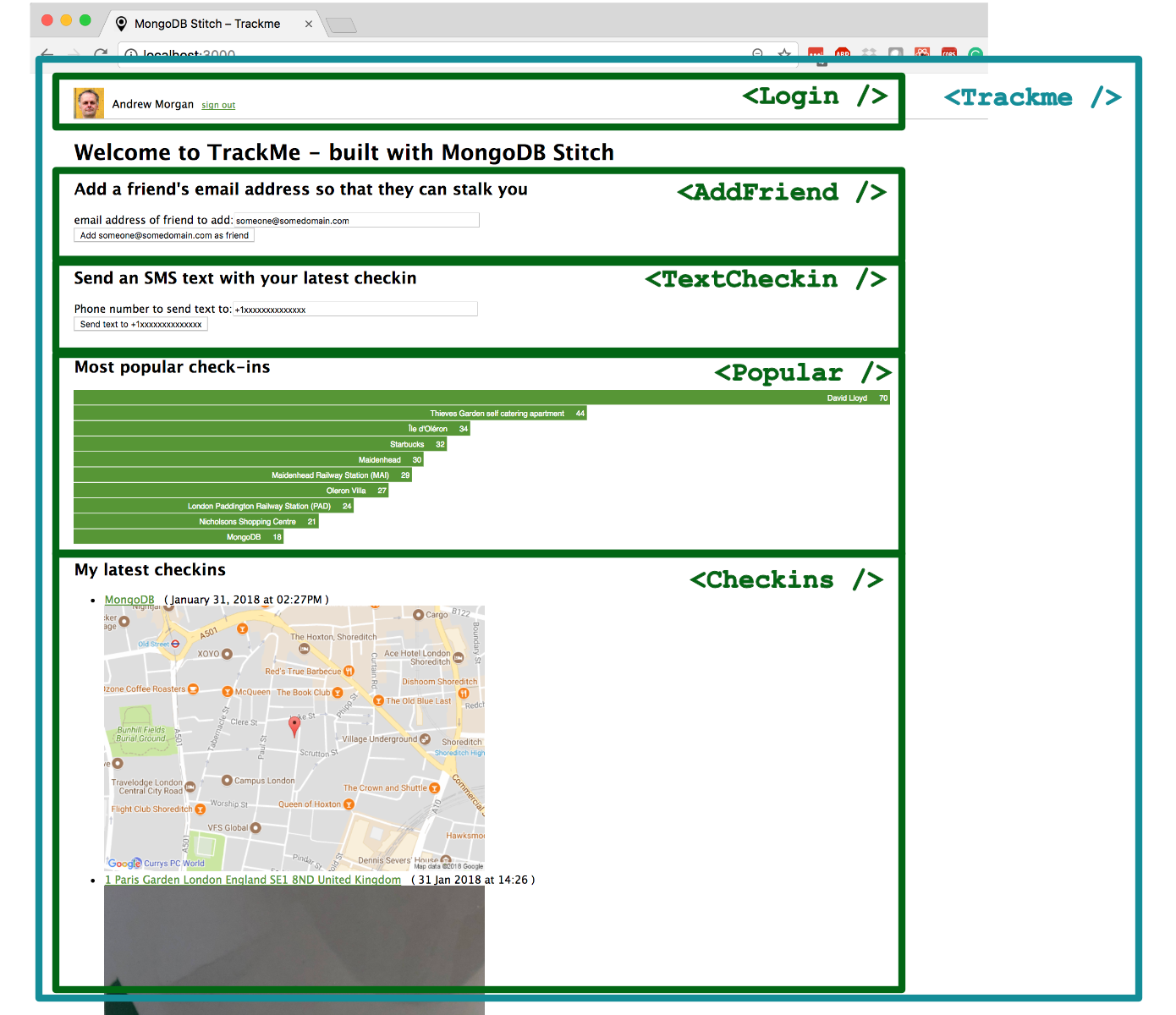Click the MongoDB 18 chart bar
This screenshot has height=1015, width=1176.
pos(179,537)
